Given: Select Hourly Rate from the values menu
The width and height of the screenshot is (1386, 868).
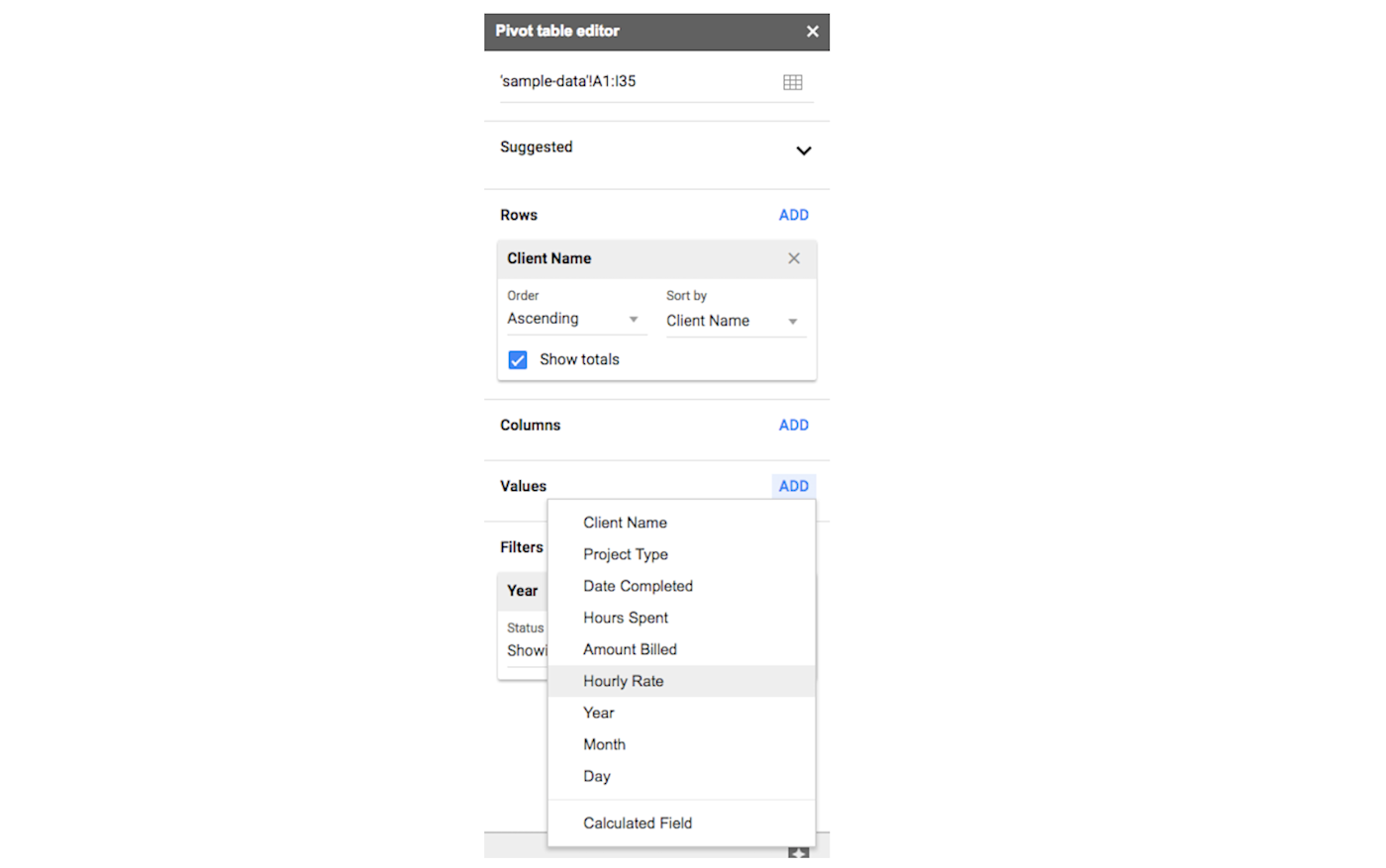Looking at the screenshot, I should click(x=624, y=681).
